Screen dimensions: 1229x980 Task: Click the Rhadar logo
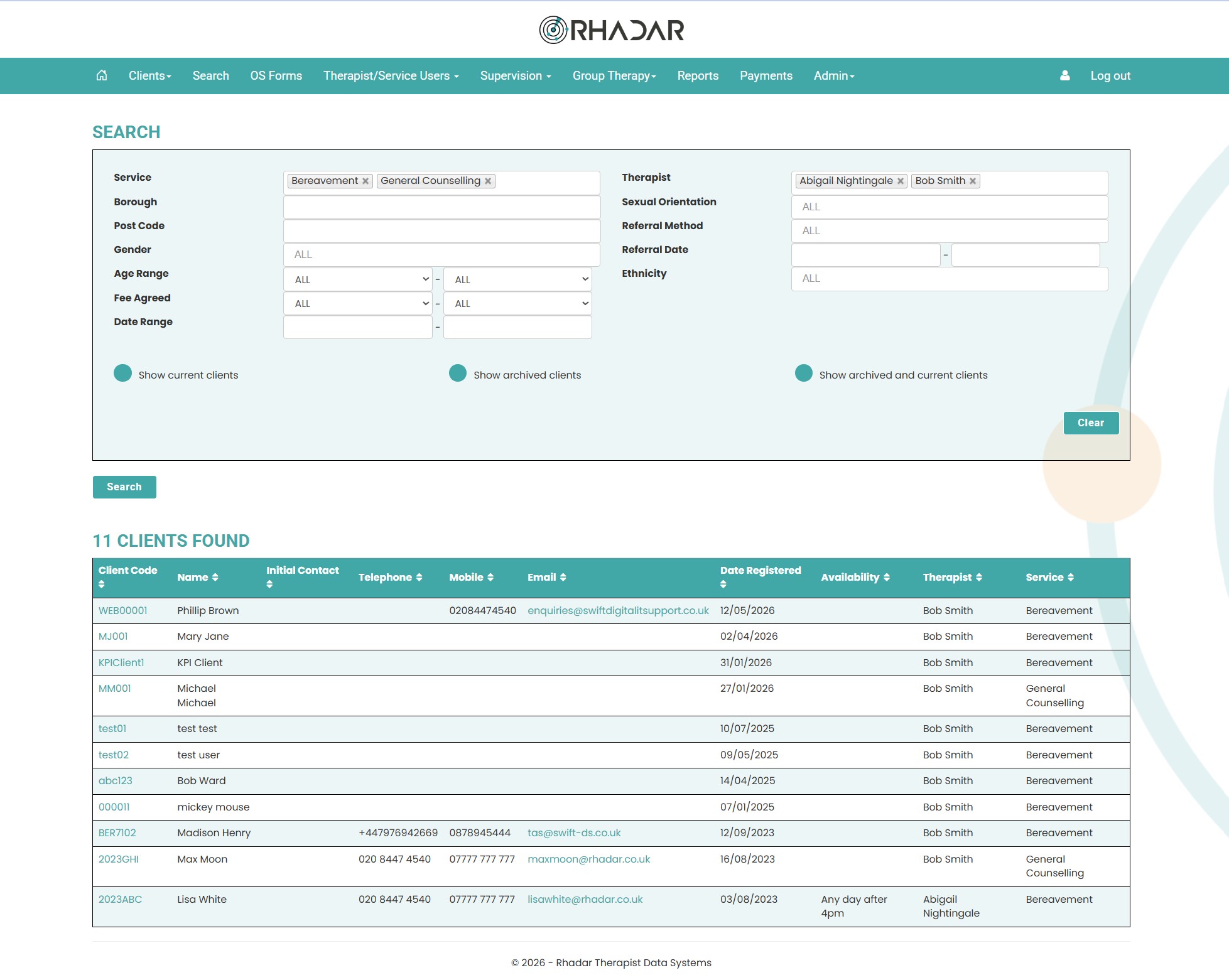(x=612, y=30)
